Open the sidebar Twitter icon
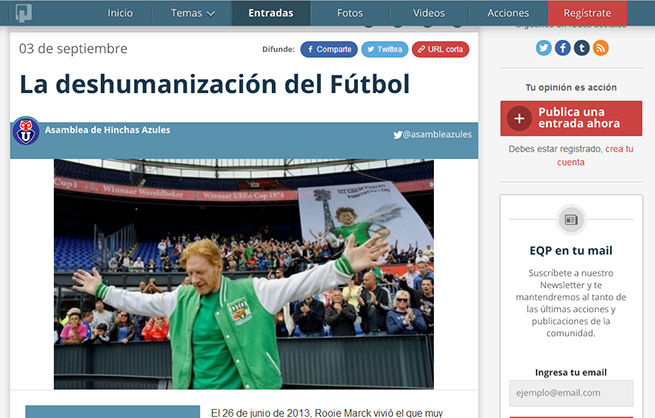Viewport: 655px width, 418px height. point(543,48)
